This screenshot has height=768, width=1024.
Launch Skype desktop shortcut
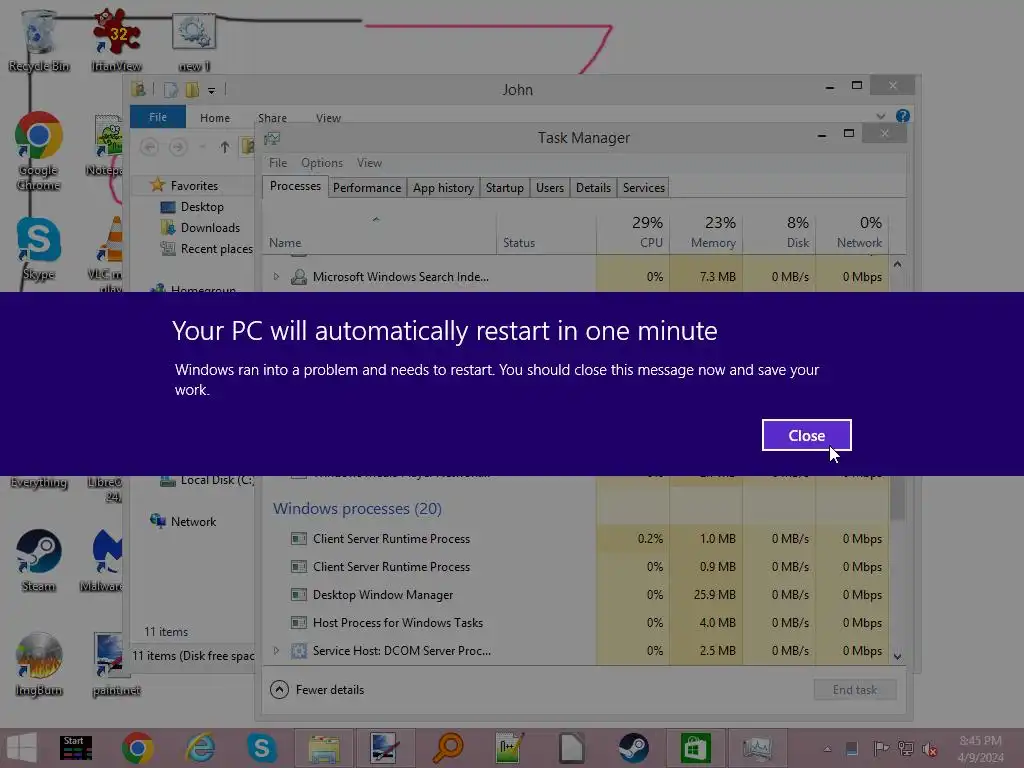tap(39, 249)
